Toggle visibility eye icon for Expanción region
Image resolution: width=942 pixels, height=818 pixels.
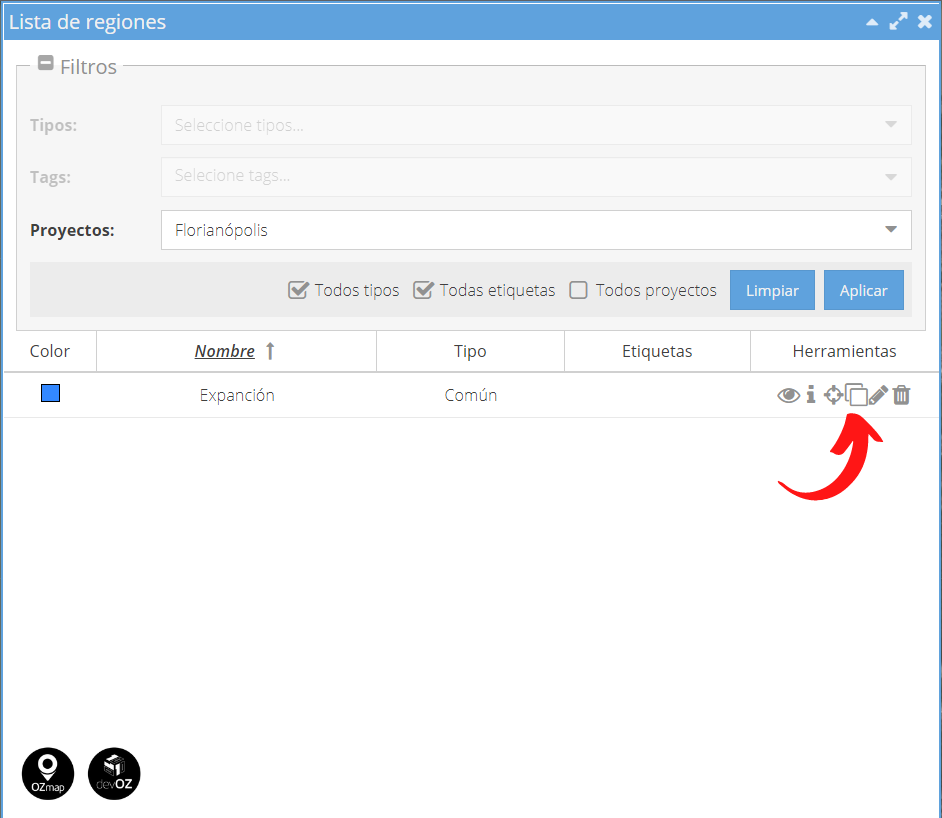pos(788,395)
